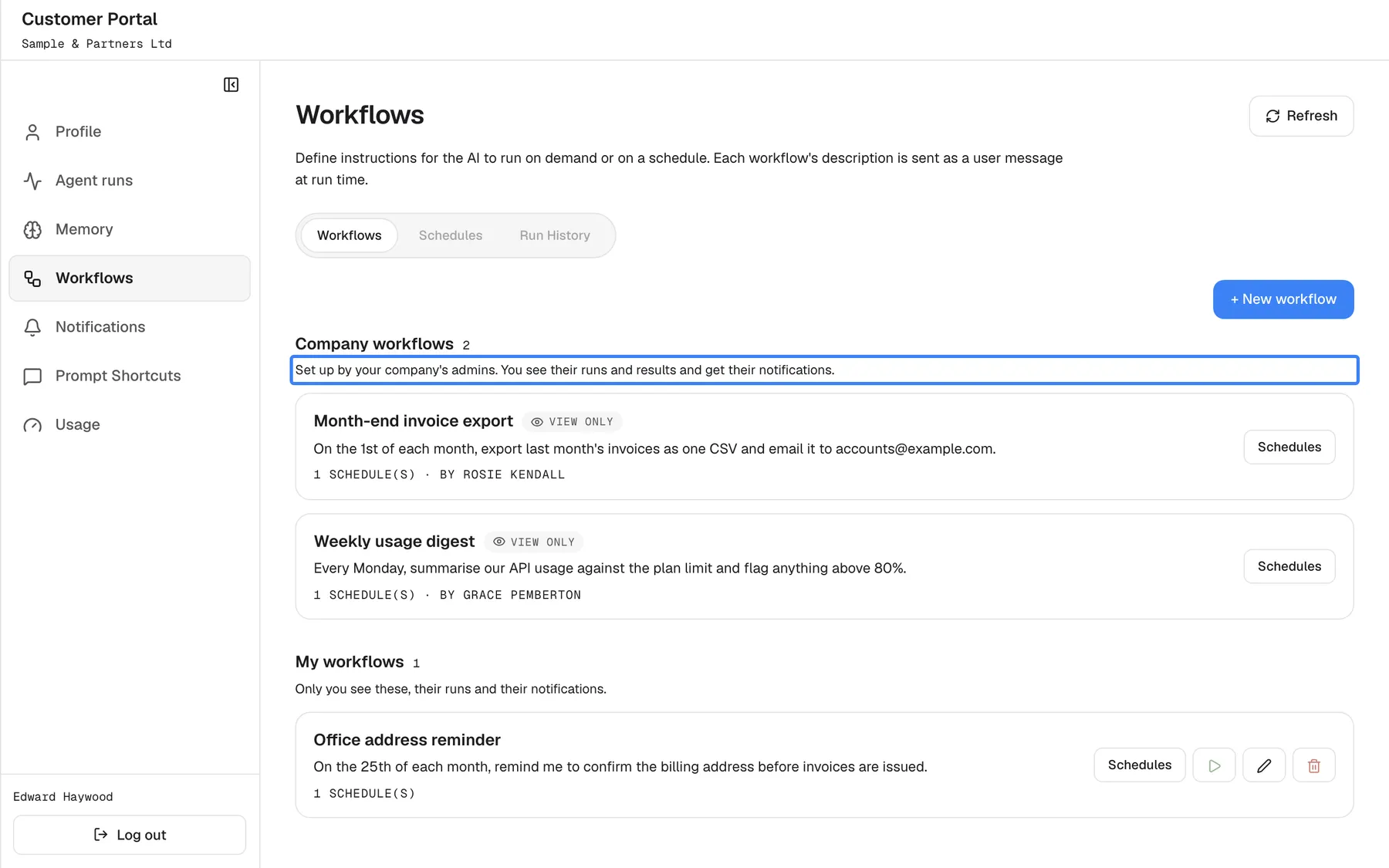Log out of the portal

click(130, 835)
